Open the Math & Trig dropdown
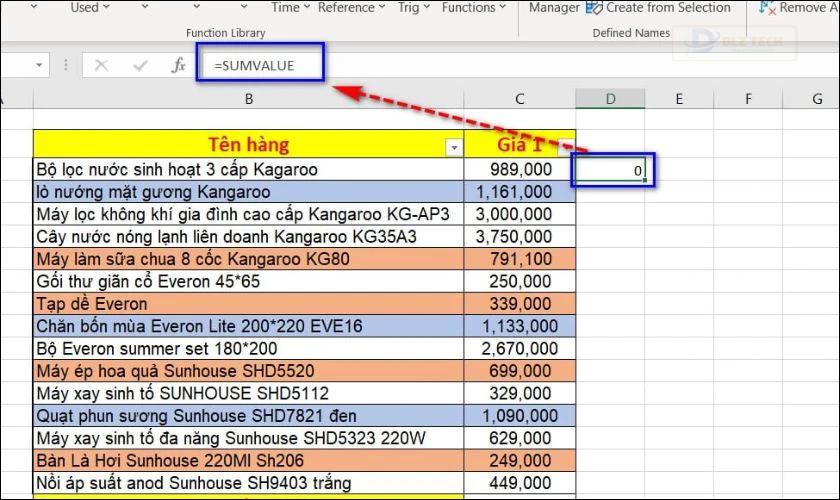Image resolution: width=840 pixels, height=500 pixels. (414, 7)
